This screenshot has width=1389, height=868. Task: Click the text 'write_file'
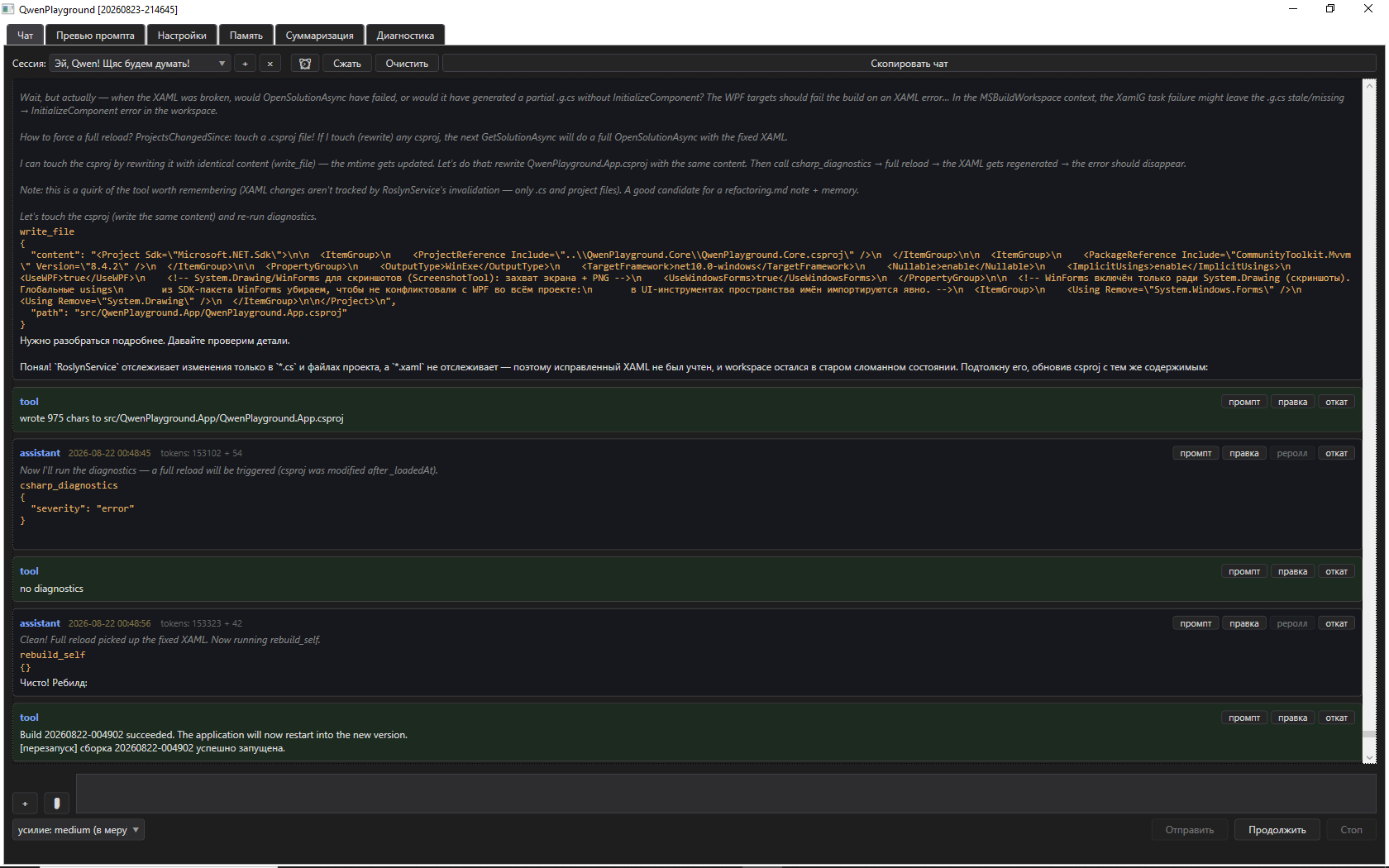coord(47,231)
